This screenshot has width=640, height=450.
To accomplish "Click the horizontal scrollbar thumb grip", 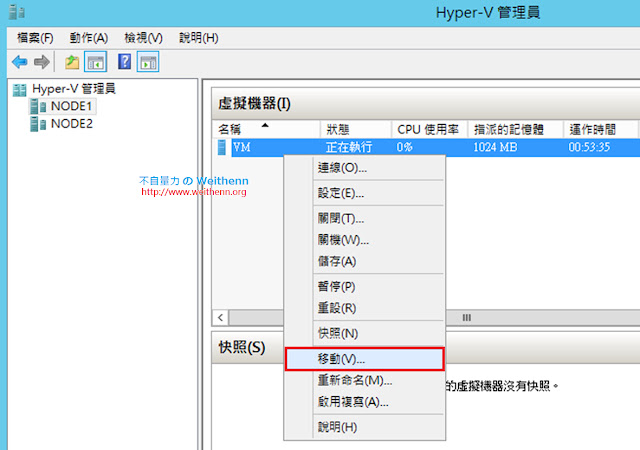I will point(467,318).
